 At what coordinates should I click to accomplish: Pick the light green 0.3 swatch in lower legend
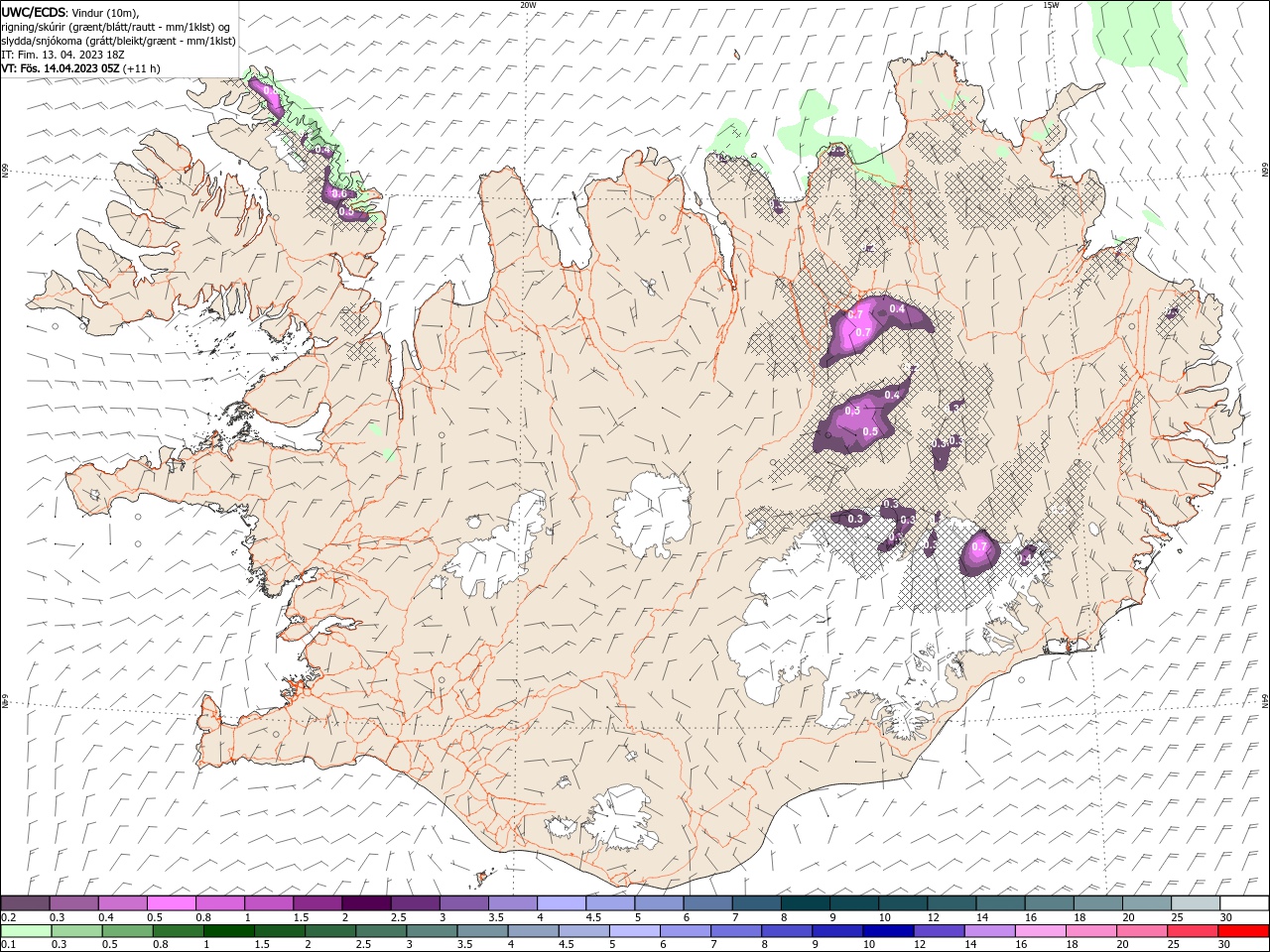click(76, 931)
